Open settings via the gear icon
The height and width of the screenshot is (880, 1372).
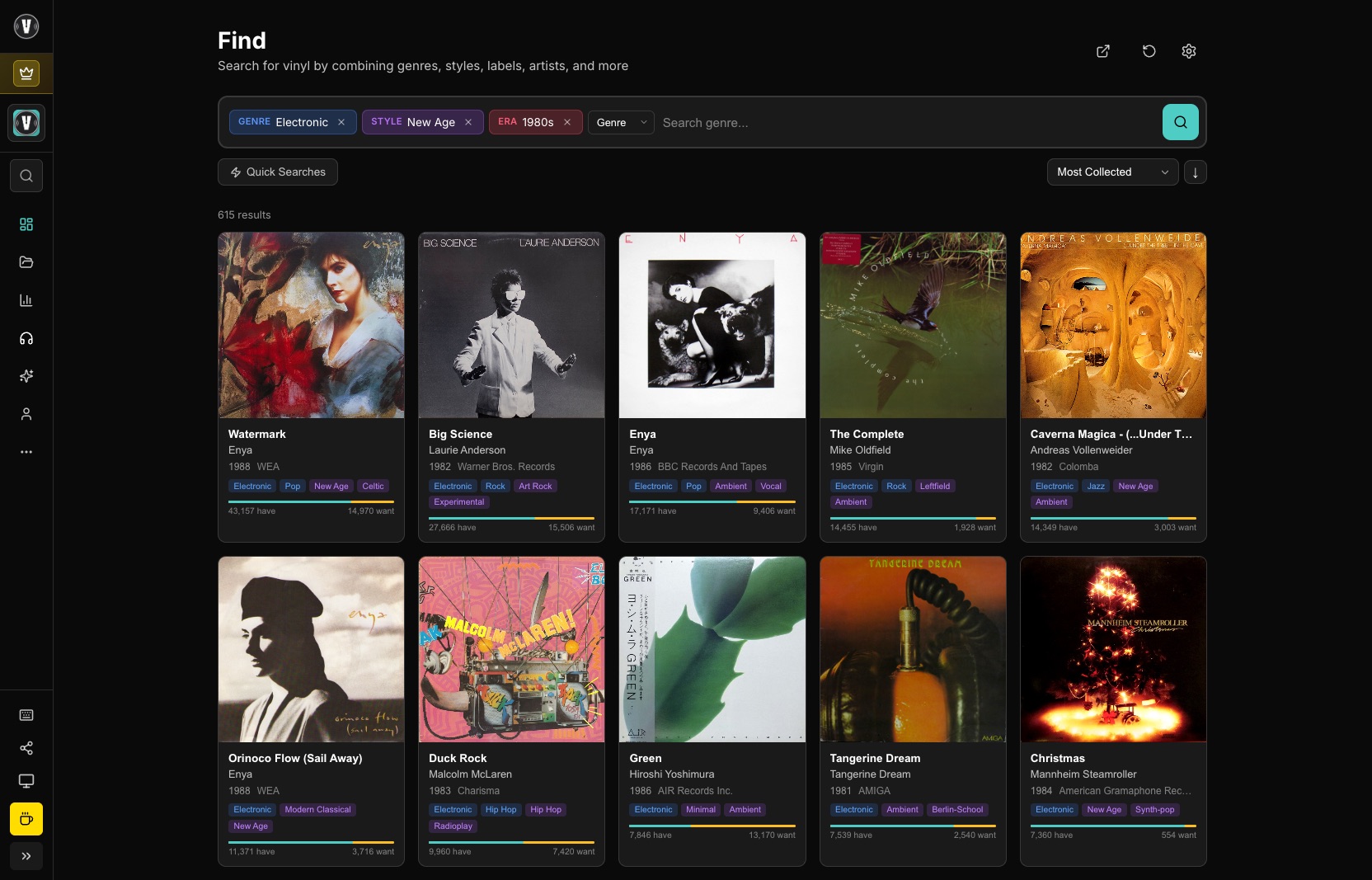pos(1188,51)
